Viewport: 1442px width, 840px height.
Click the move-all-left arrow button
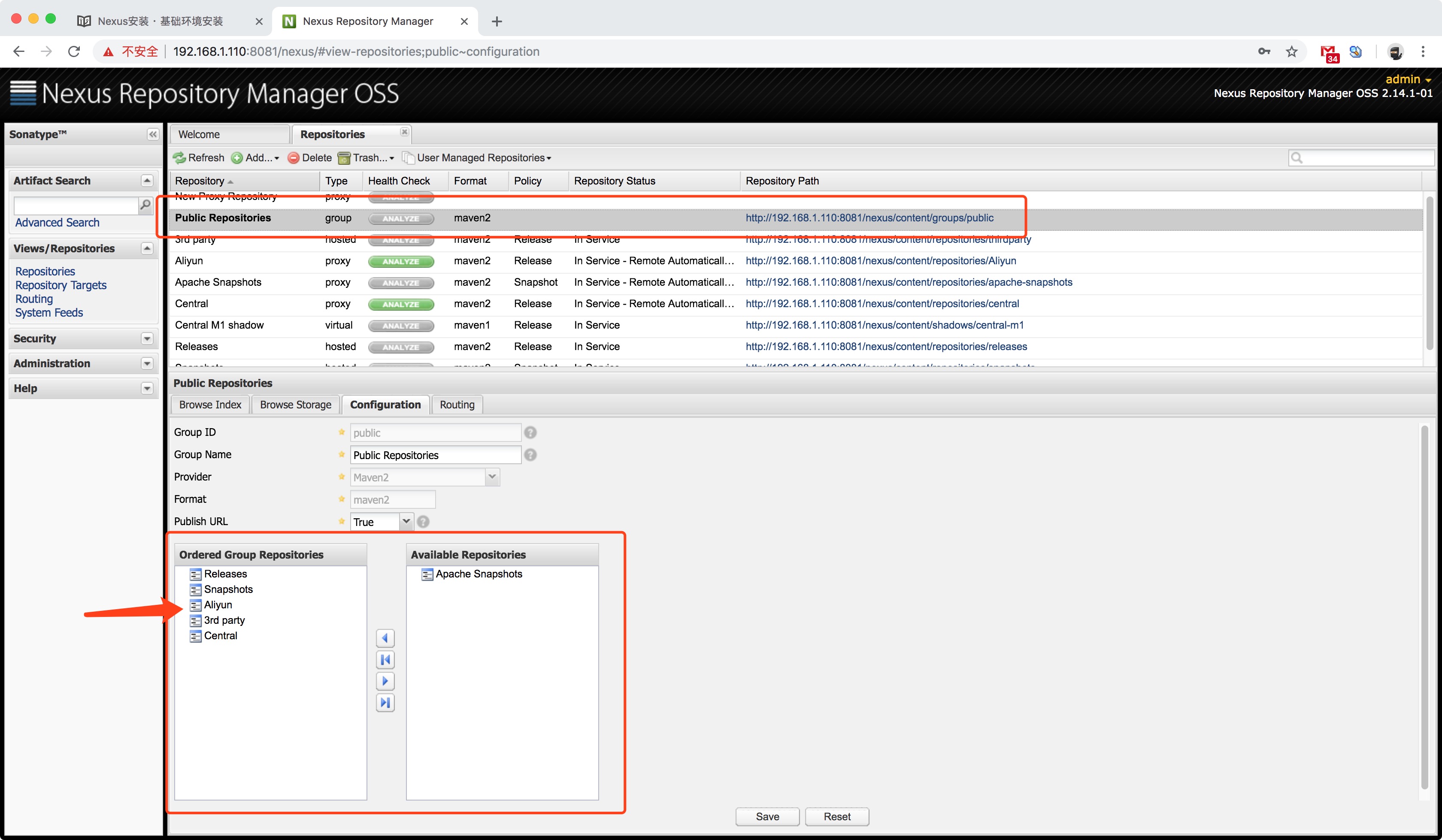385,660
